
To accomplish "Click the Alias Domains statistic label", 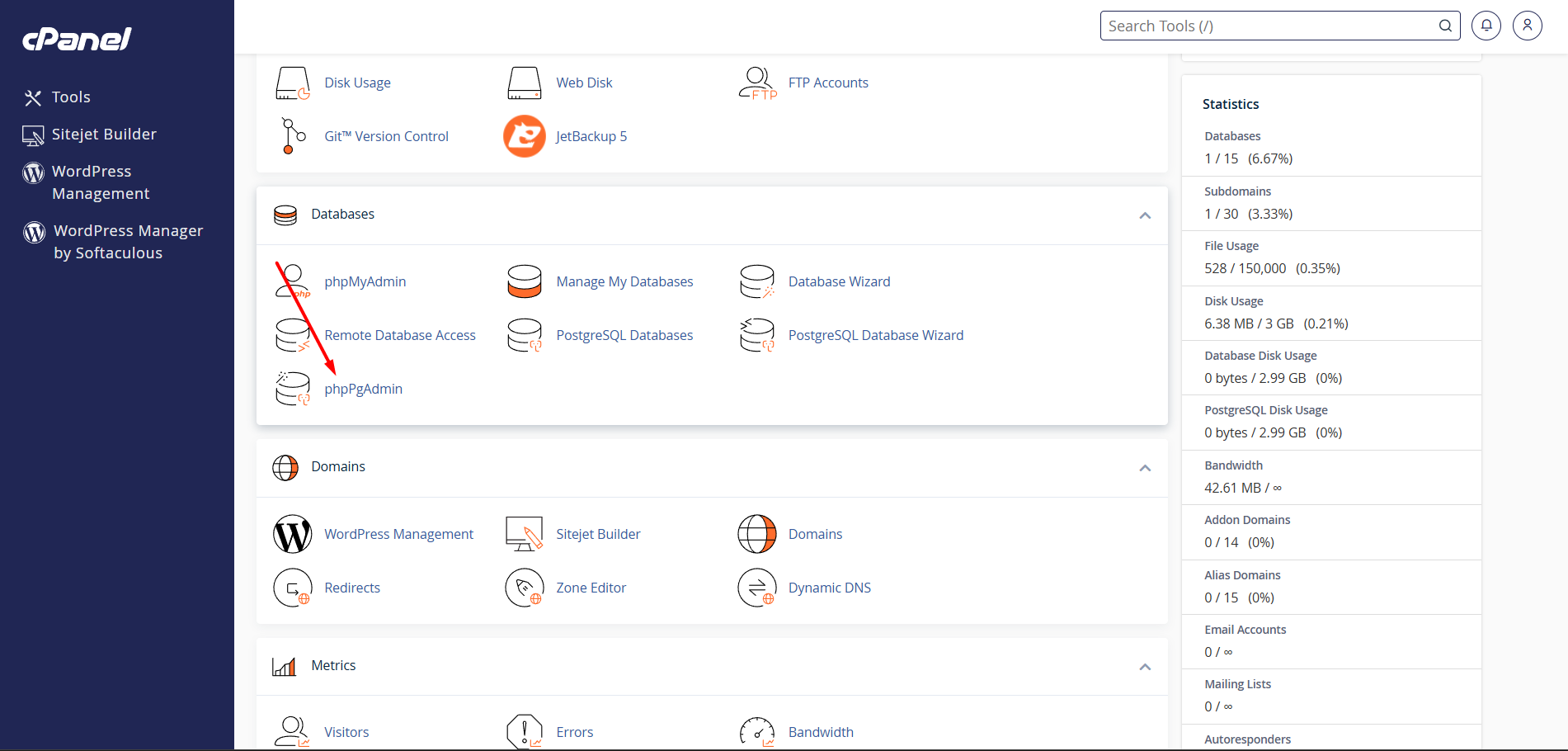I will tap(1242, 575).
